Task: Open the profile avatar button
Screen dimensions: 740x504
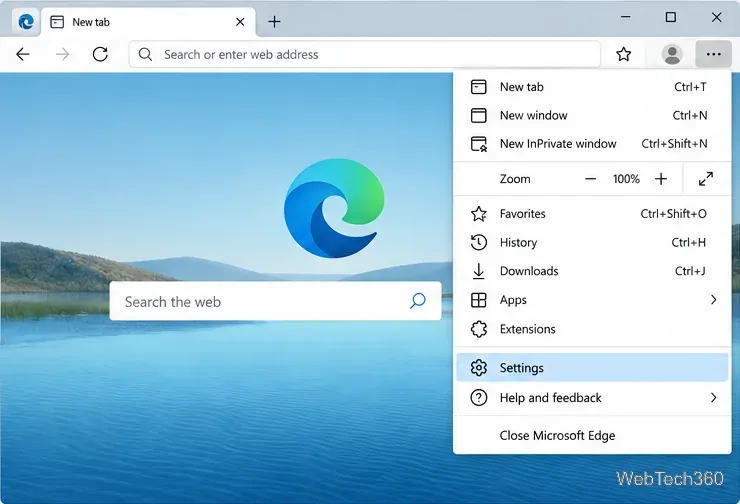Action: click(x=672, y=54)
